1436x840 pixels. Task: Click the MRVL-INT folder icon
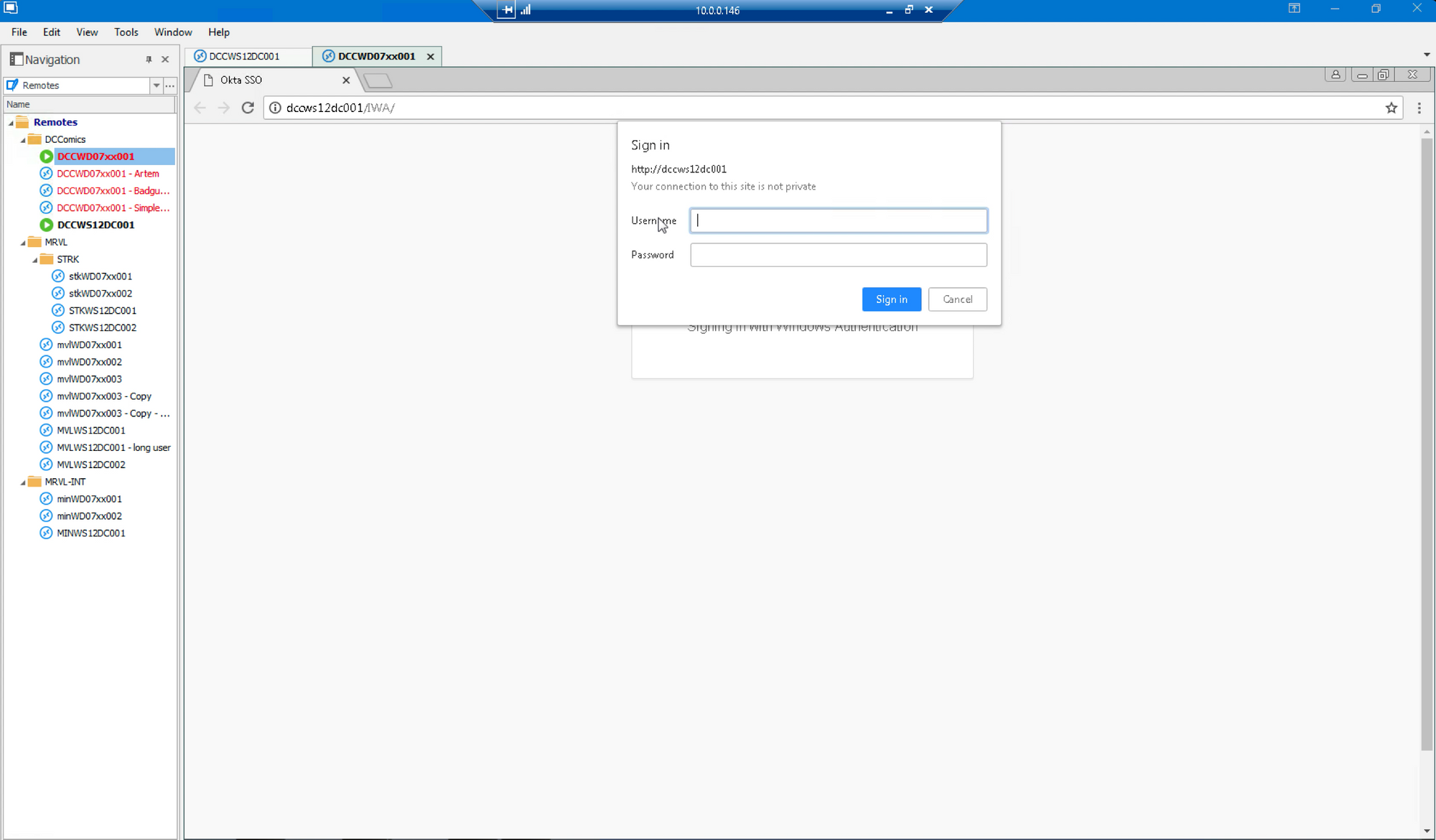coord(34,482)
